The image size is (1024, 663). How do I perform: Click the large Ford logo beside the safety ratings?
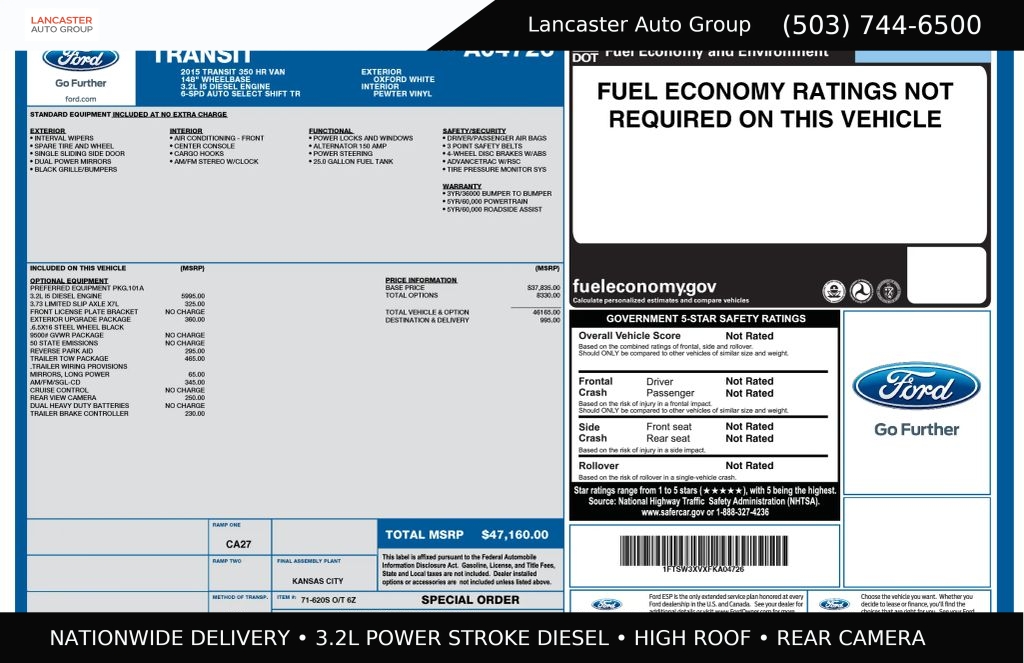(916, 386)
